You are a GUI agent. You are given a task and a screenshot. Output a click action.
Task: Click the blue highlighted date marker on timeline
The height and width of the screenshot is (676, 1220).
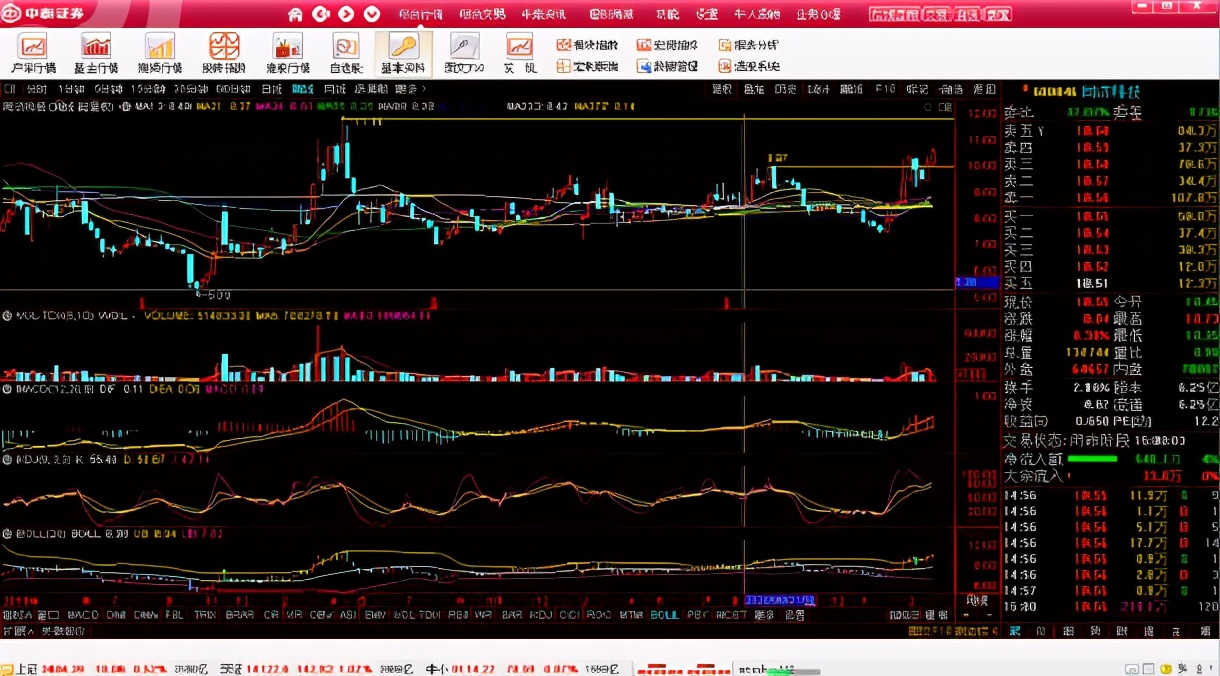click(780, 600)
